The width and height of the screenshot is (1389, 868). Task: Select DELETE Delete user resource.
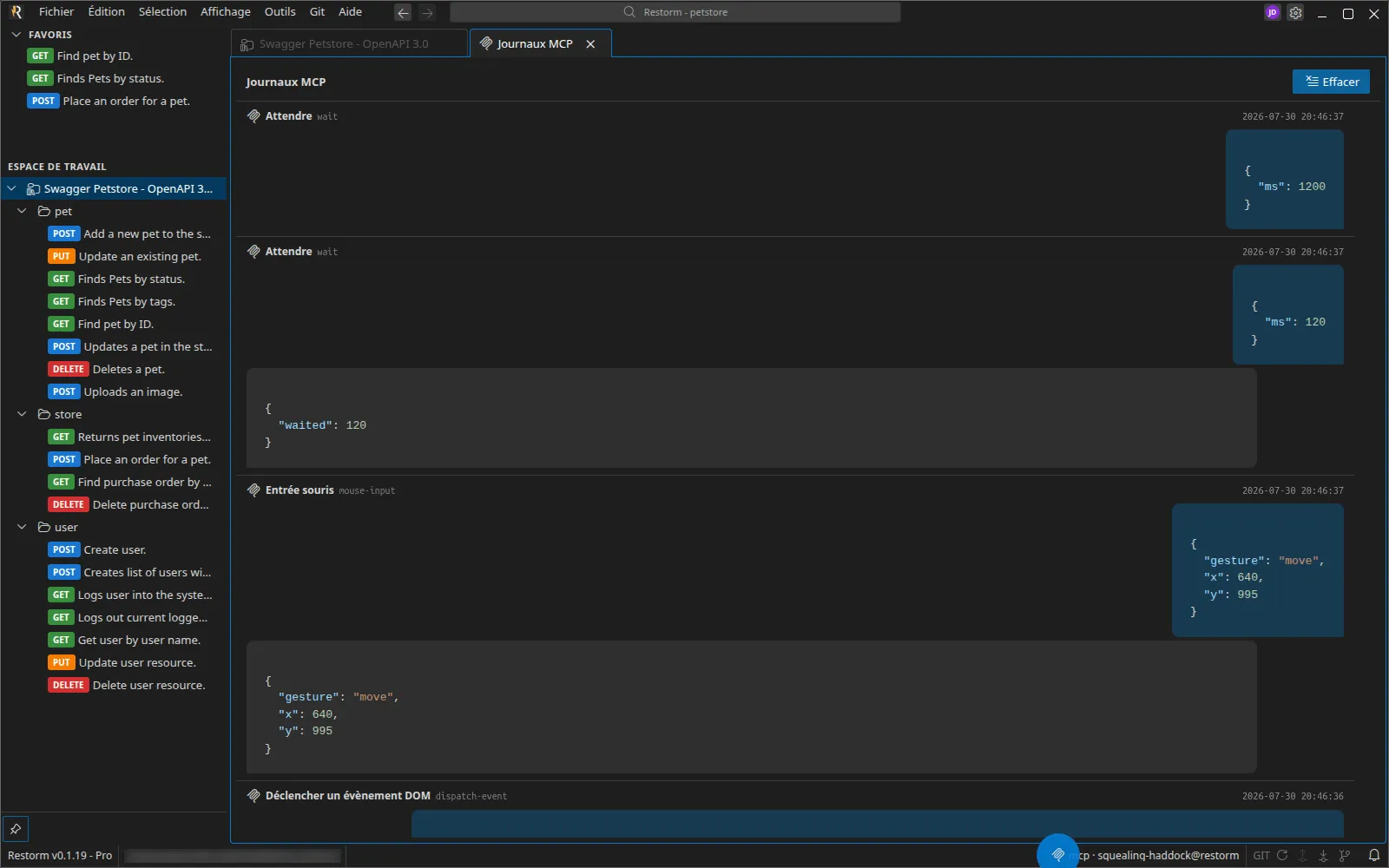pyautogui.click(x=114, y=685)
